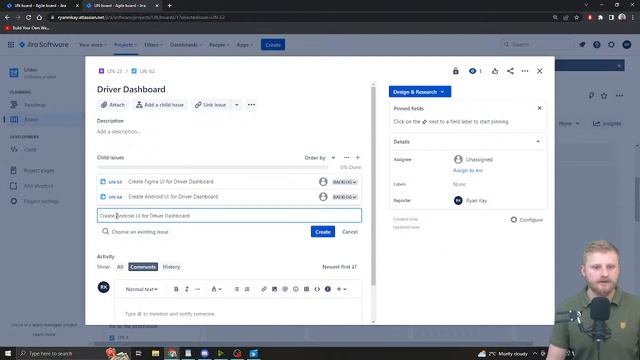Open child issues more options dots
This screenshot has width=640, height=360.
346,158
